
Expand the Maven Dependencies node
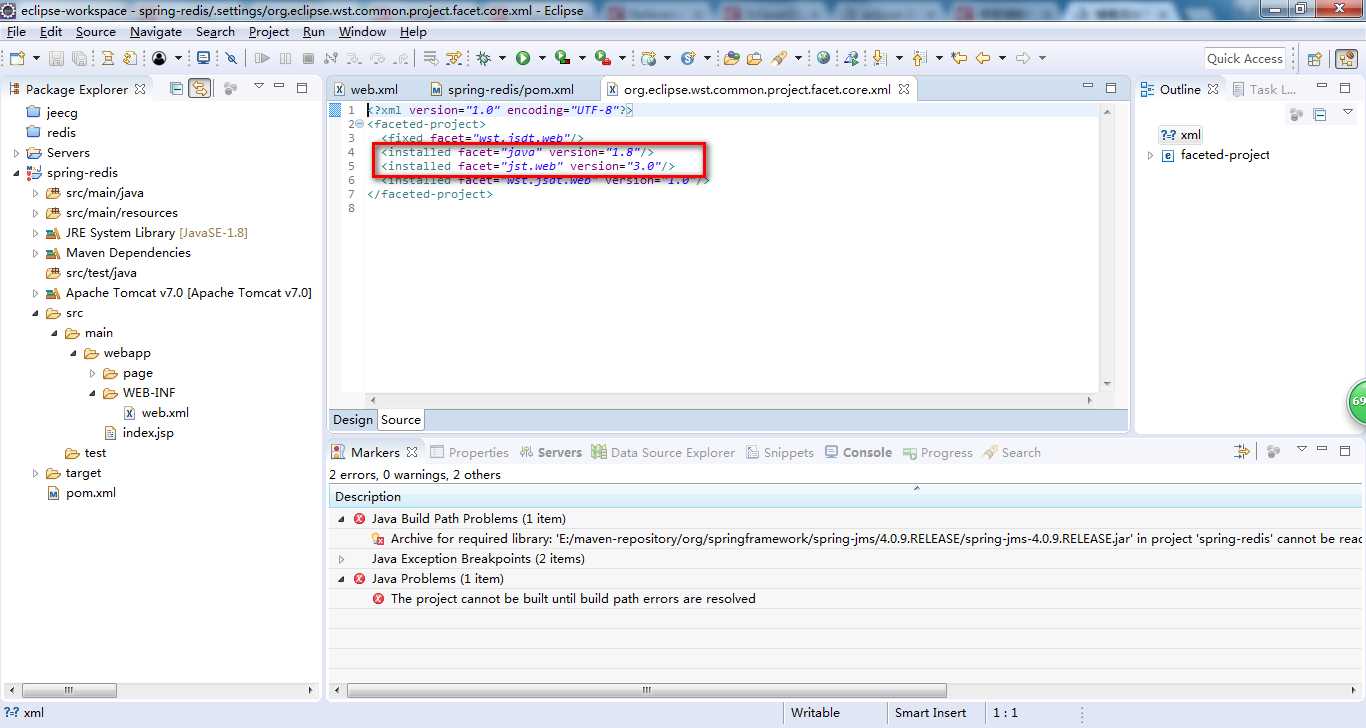point(36,253)
